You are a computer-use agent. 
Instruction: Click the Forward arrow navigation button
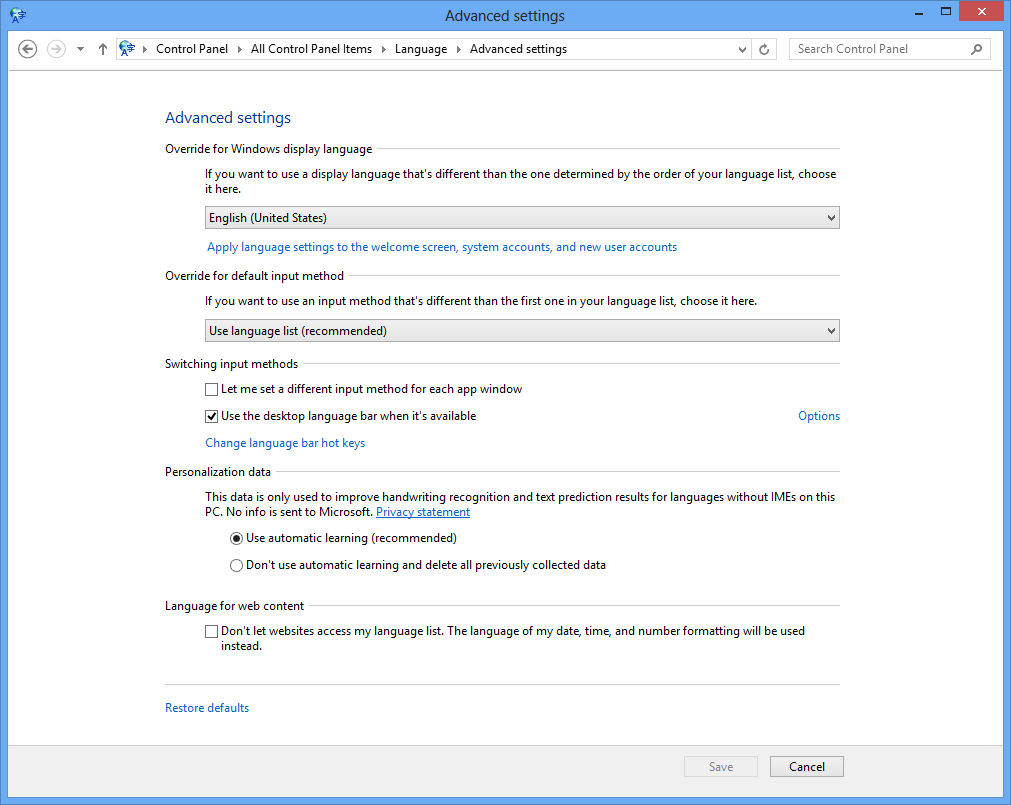57,49
